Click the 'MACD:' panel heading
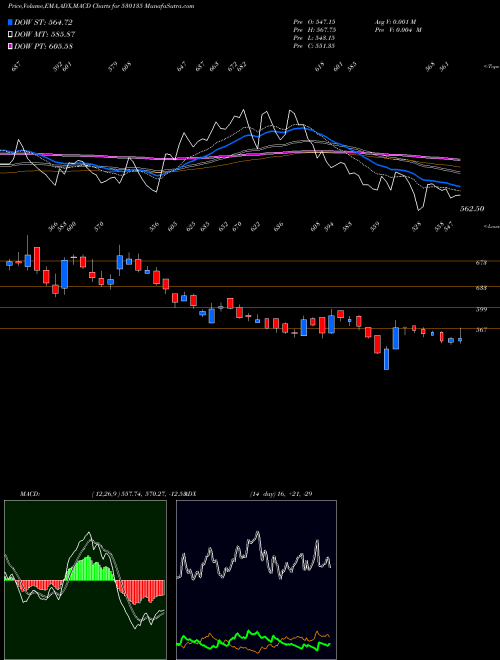This screenshot has width=500, height=660. pyautogui.click(x=29, y=494)
